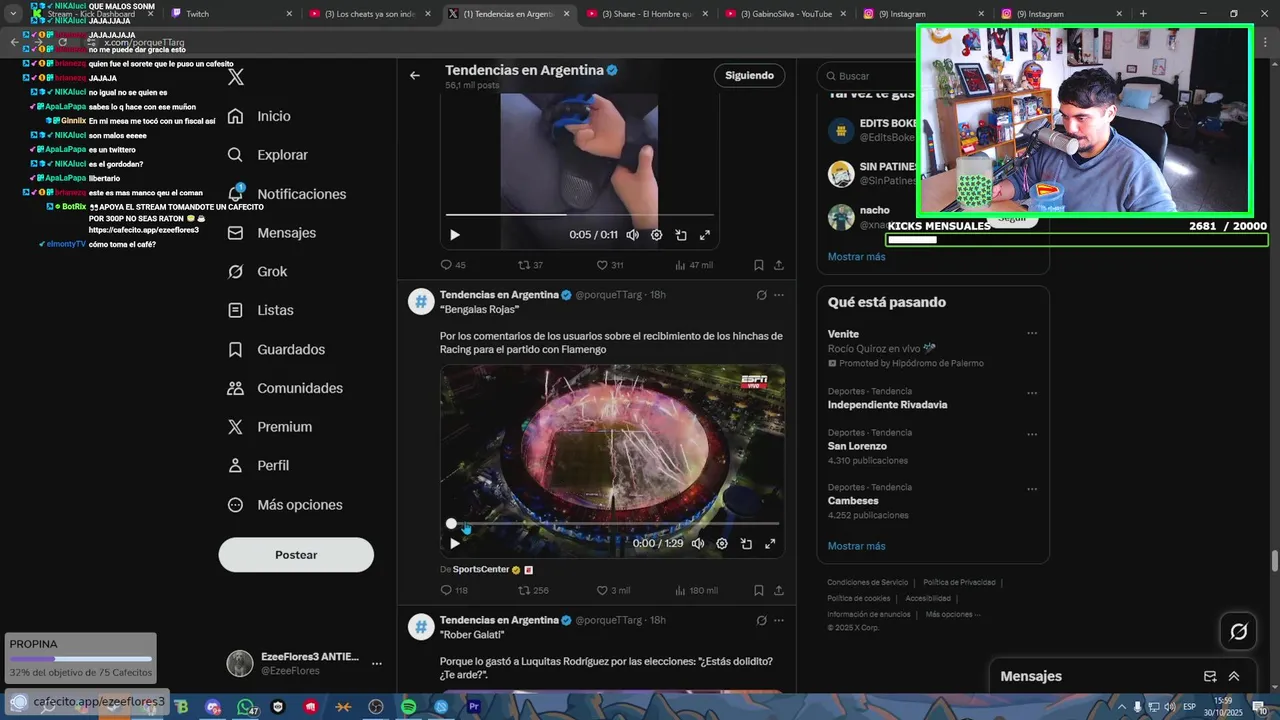Enter fullscreen on the stadium video

(770, 544)
